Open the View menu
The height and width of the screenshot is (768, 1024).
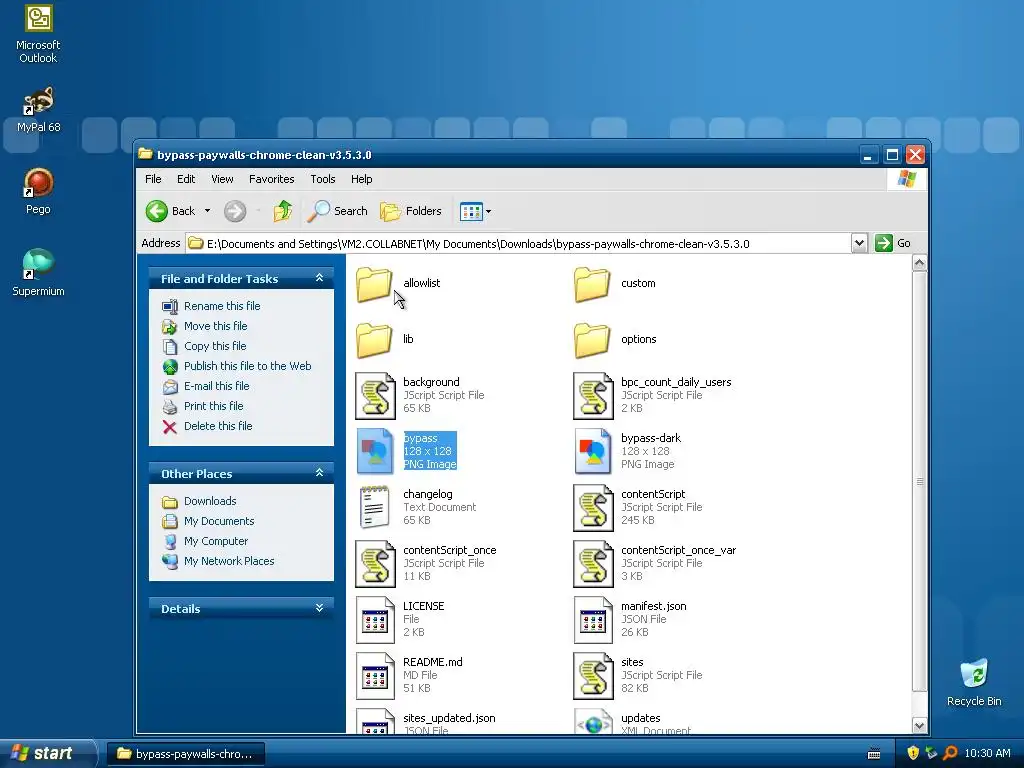tap(222, 179)
